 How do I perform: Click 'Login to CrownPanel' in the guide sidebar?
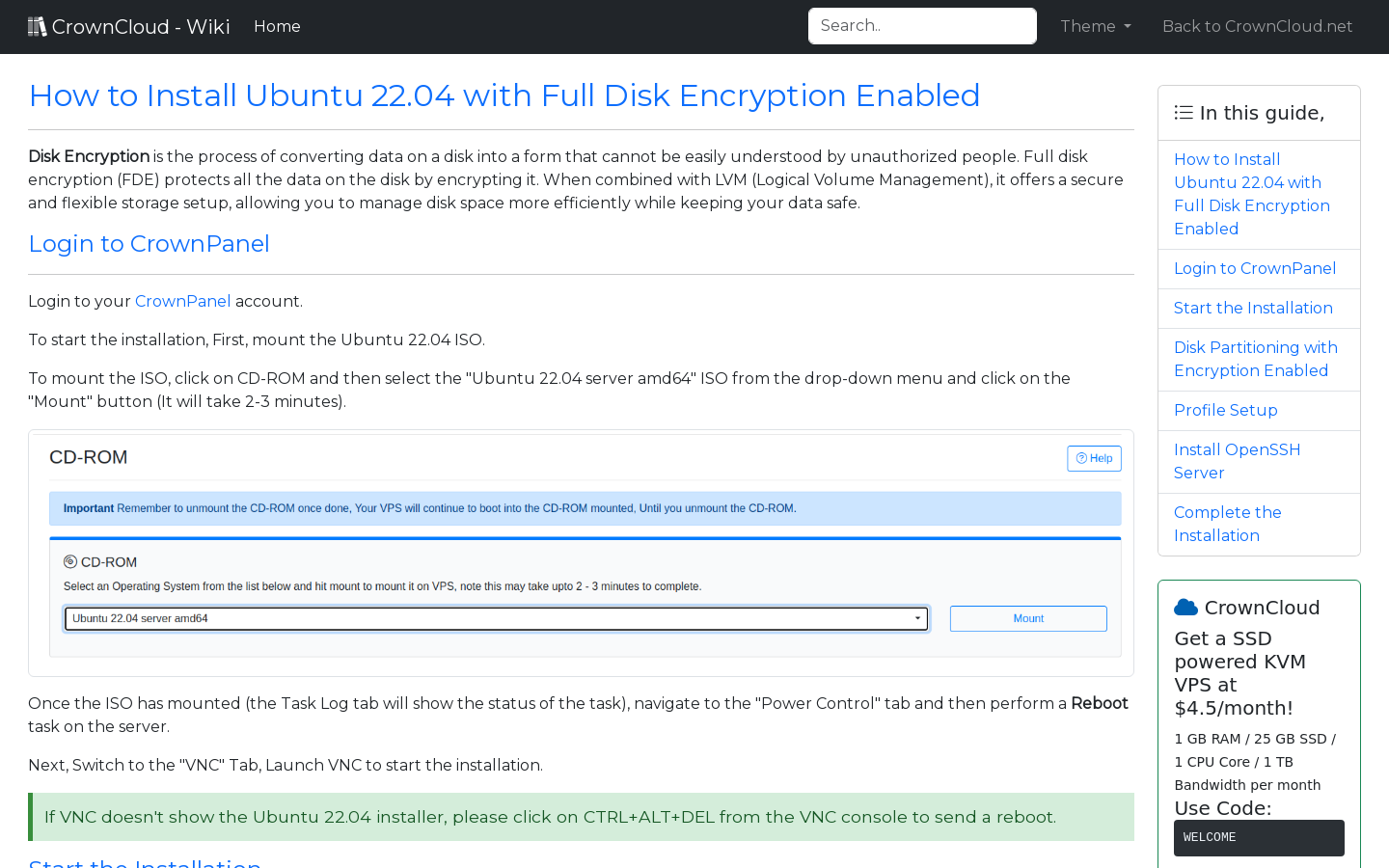[1255, 268]
